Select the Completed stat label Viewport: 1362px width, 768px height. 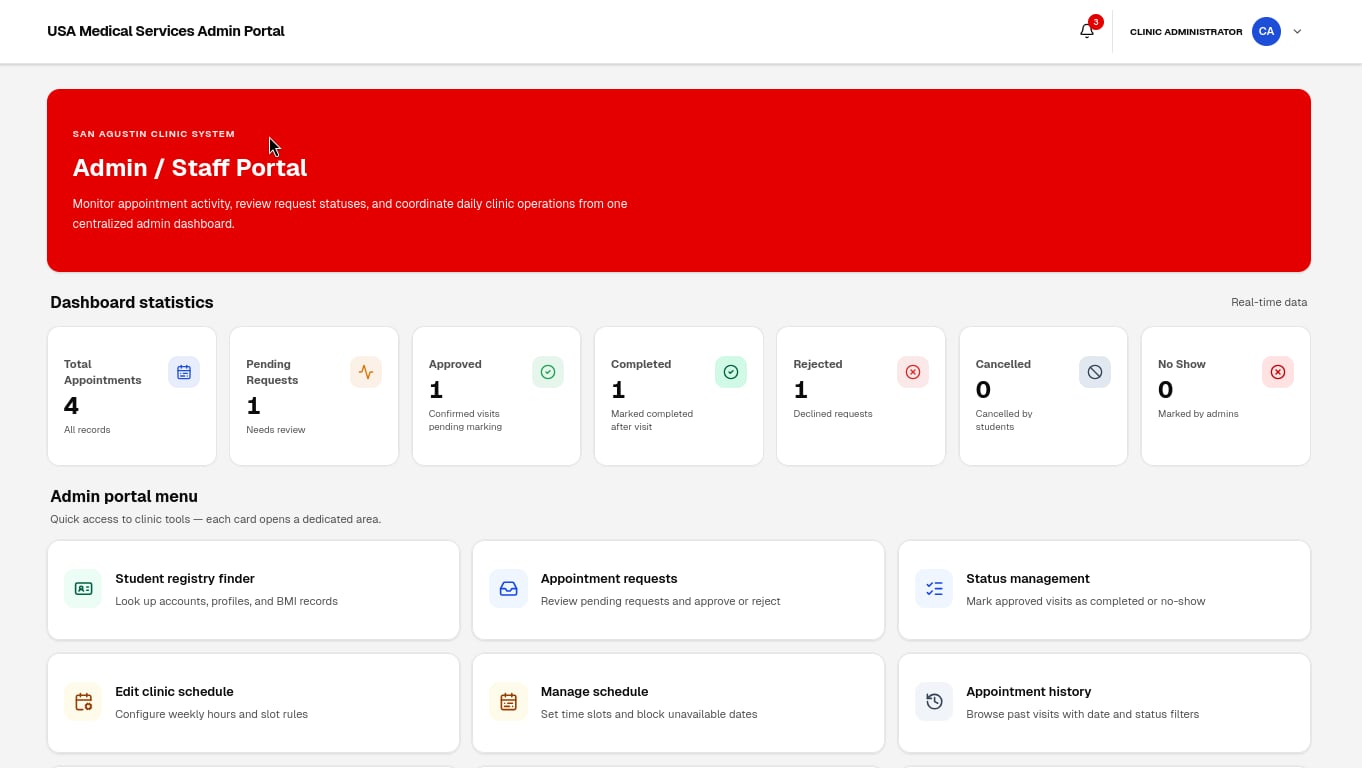click(x=641, y=364)
